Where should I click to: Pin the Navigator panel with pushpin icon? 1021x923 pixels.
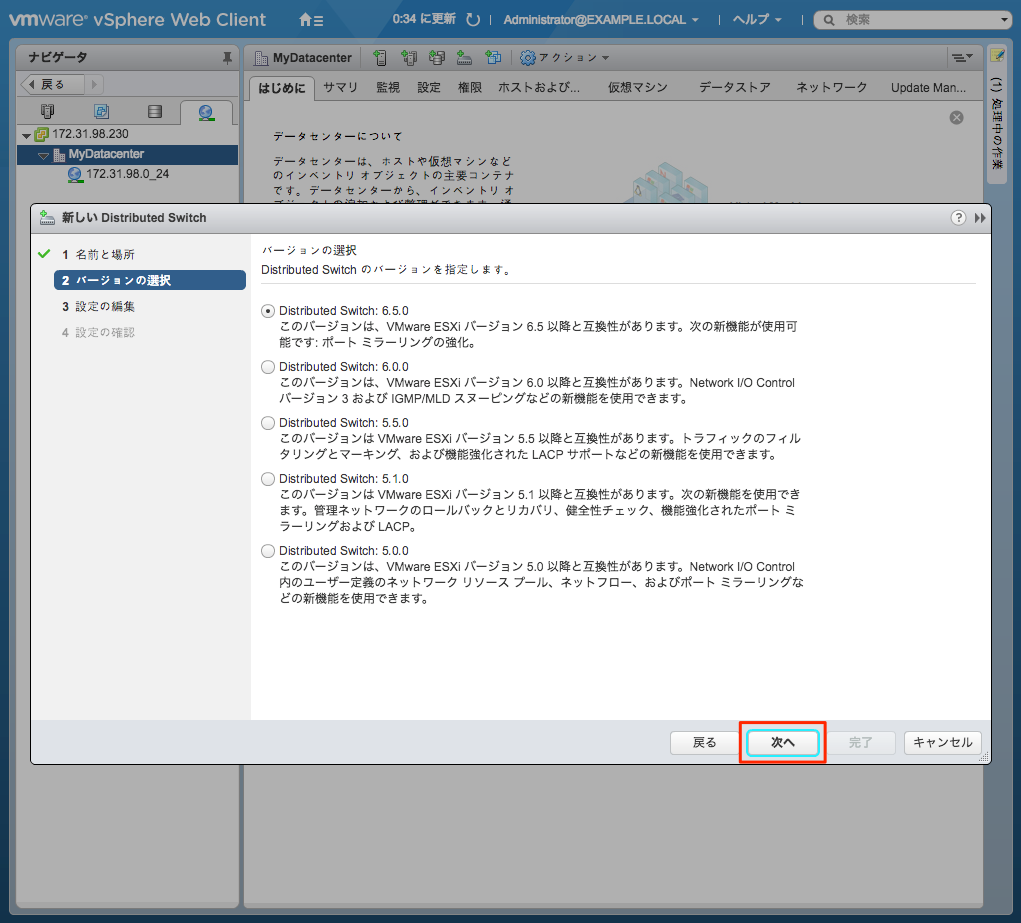[227, 58]
